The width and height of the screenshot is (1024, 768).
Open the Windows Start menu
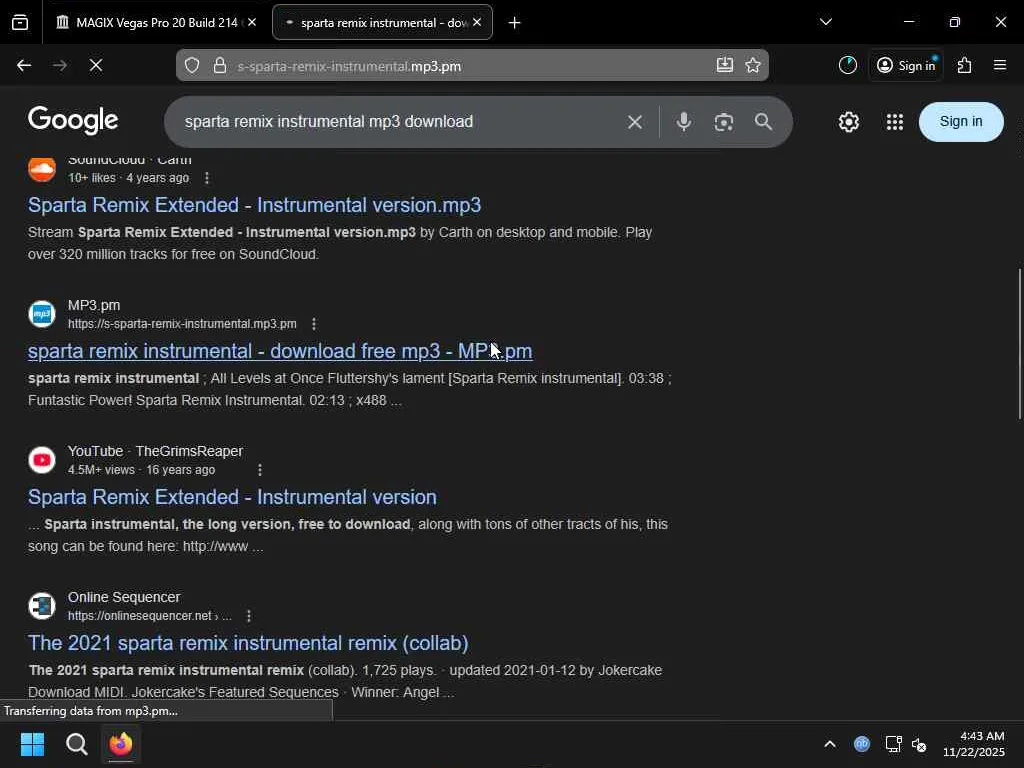[x=32, y=744]
